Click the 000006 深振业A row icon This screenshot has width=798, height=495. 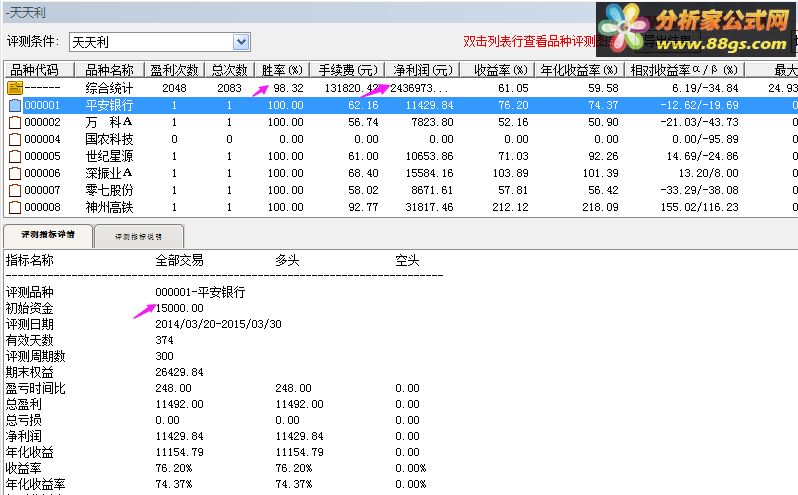[x=15, y=173]
